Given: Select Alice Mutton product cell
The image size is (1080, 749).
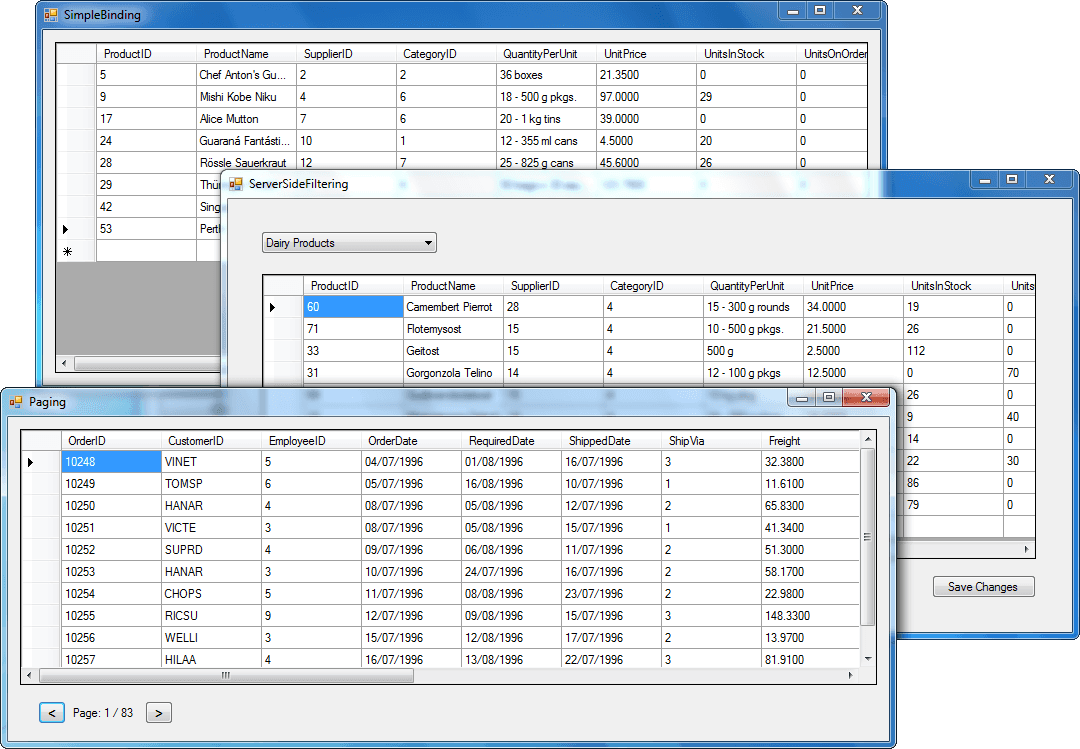Looking at the screenshot, I should [x=247, y=119].
